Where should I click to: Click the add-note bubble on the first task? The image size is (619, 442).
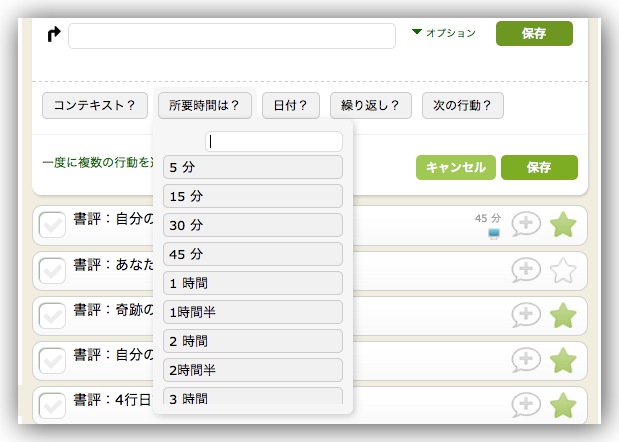click(526, 225)
